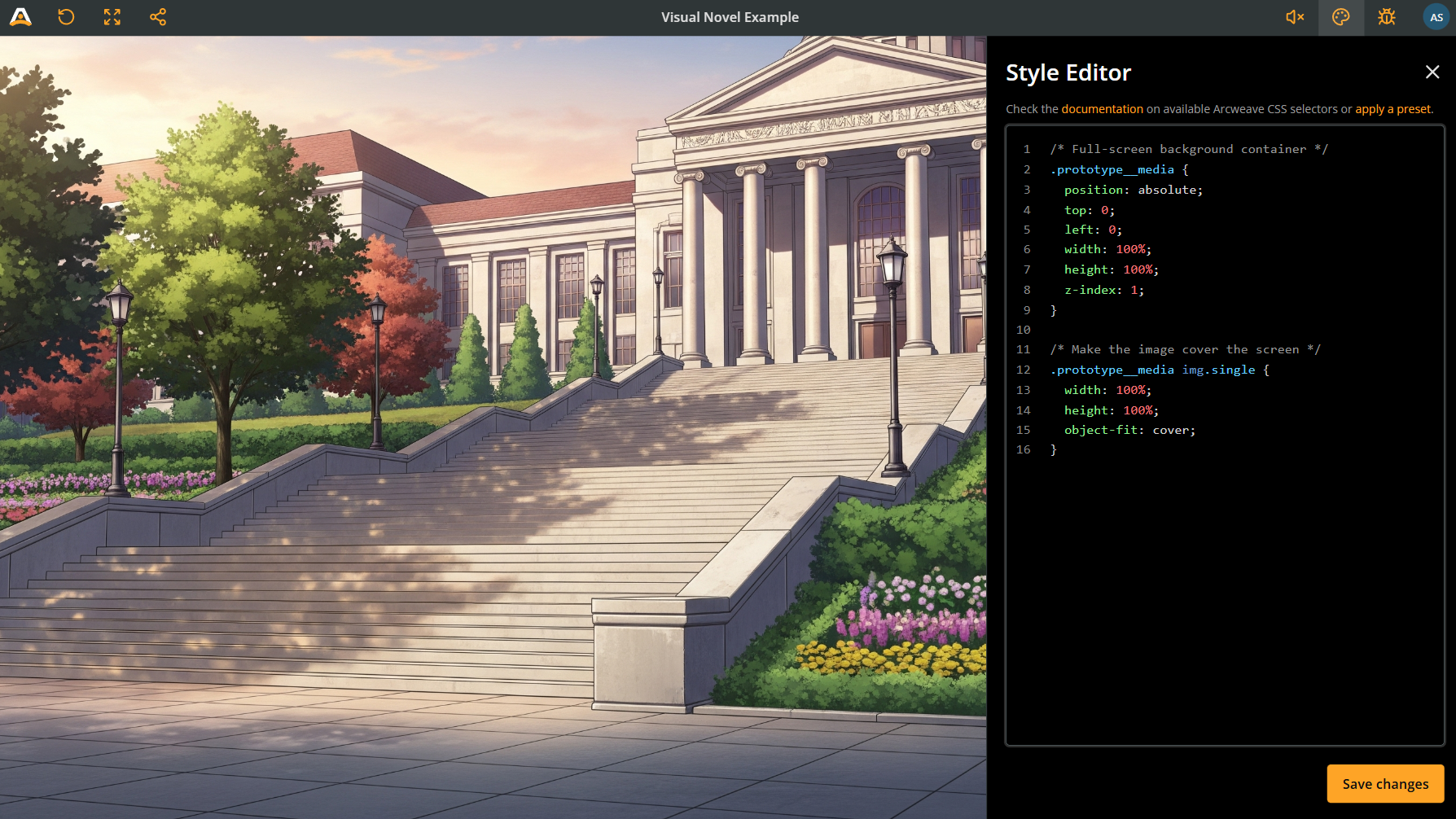Toggle the muted speaker state off
The height and width of the screenshot is (819, 1456).
coord(1295,16)
